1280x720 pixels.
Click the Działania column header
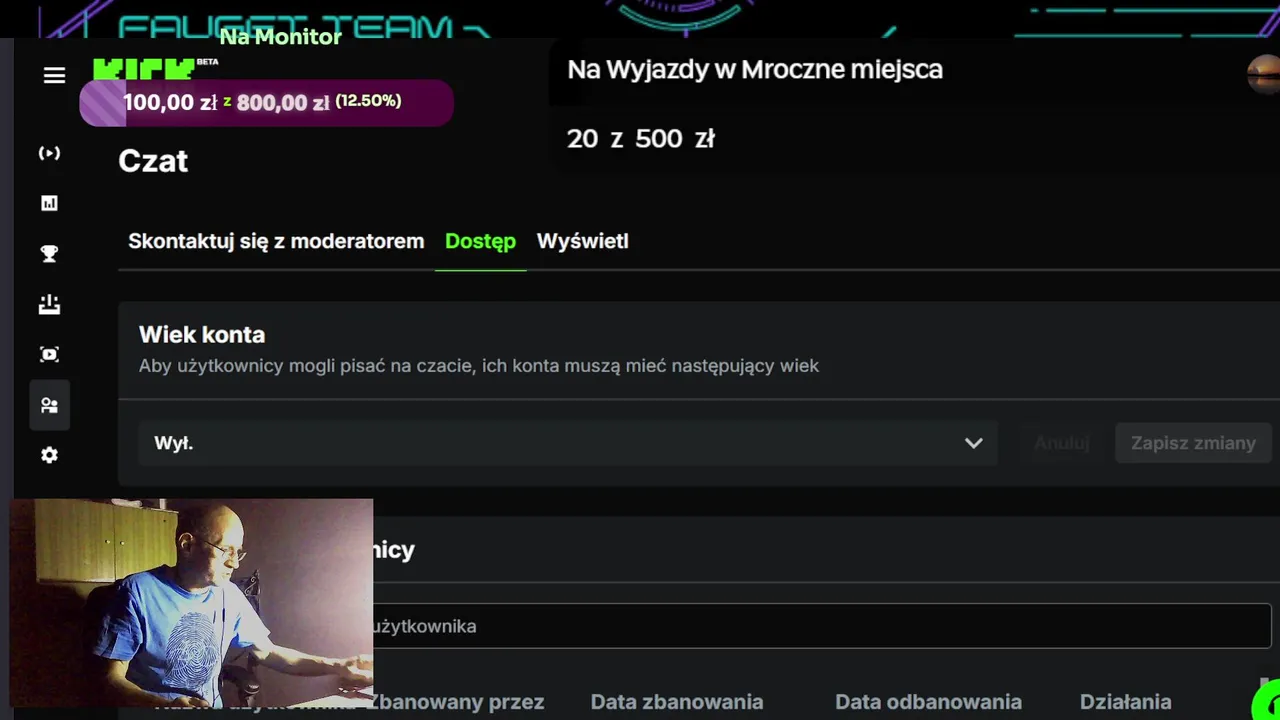tap(1125, 702)
